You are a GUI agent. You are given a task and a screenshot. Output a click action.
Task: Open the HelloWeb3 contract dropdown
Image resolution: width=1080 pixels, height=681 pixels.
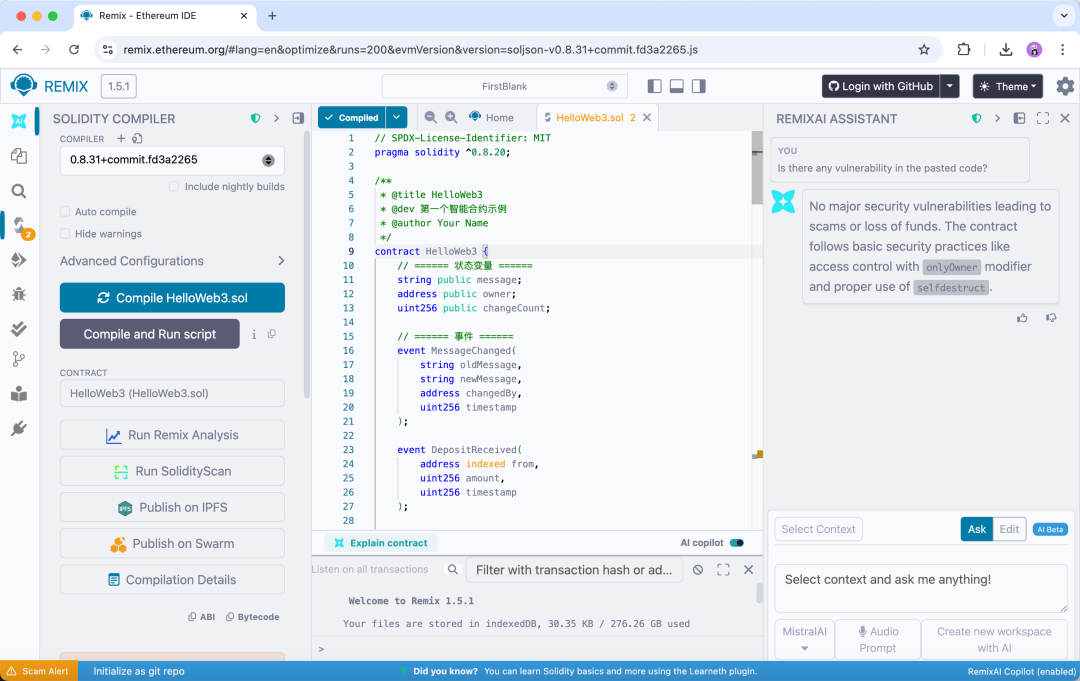point(172,393)
